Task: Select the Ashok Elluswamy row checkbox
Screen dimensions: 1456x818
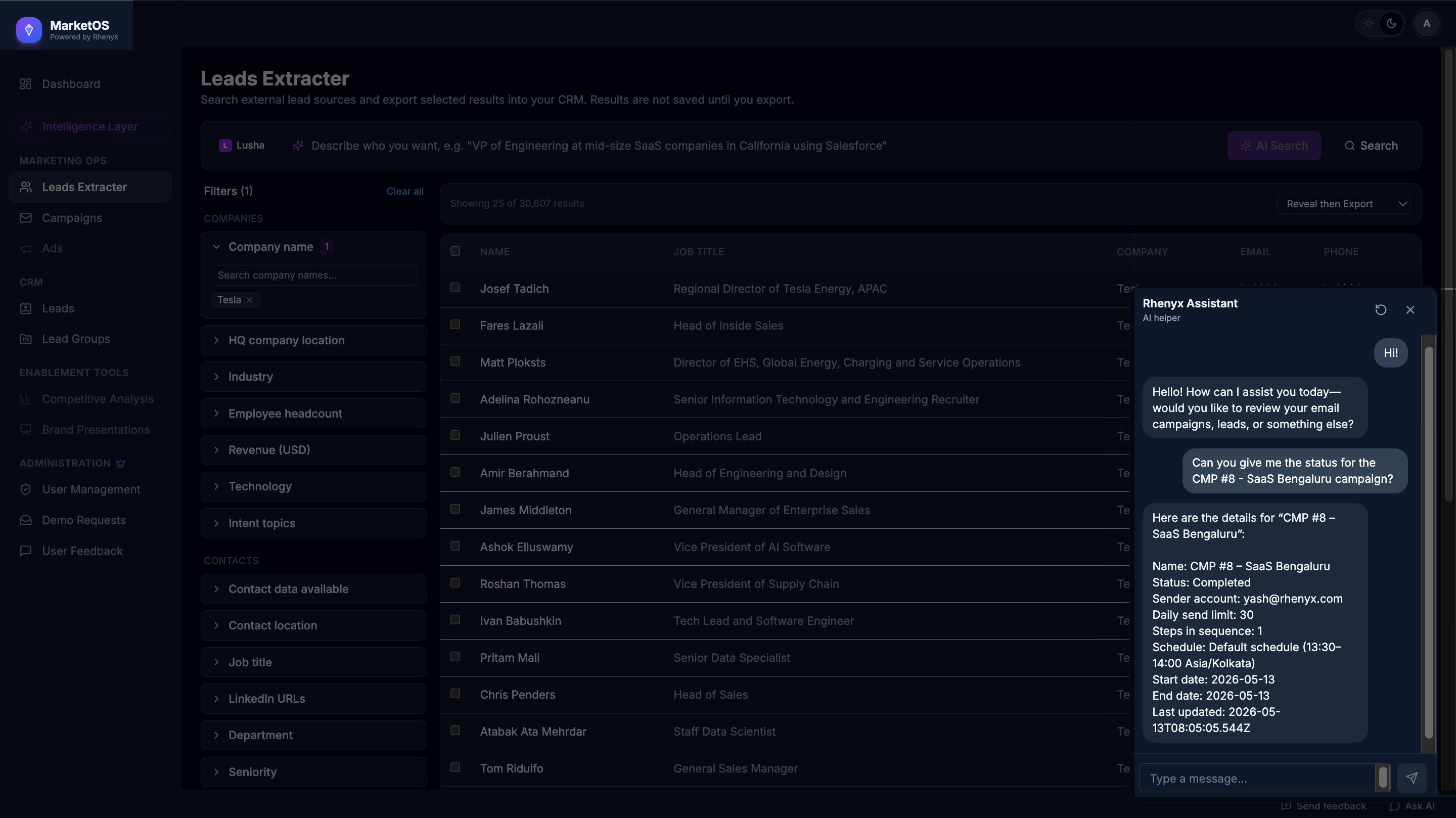Action: pos(455,546)
